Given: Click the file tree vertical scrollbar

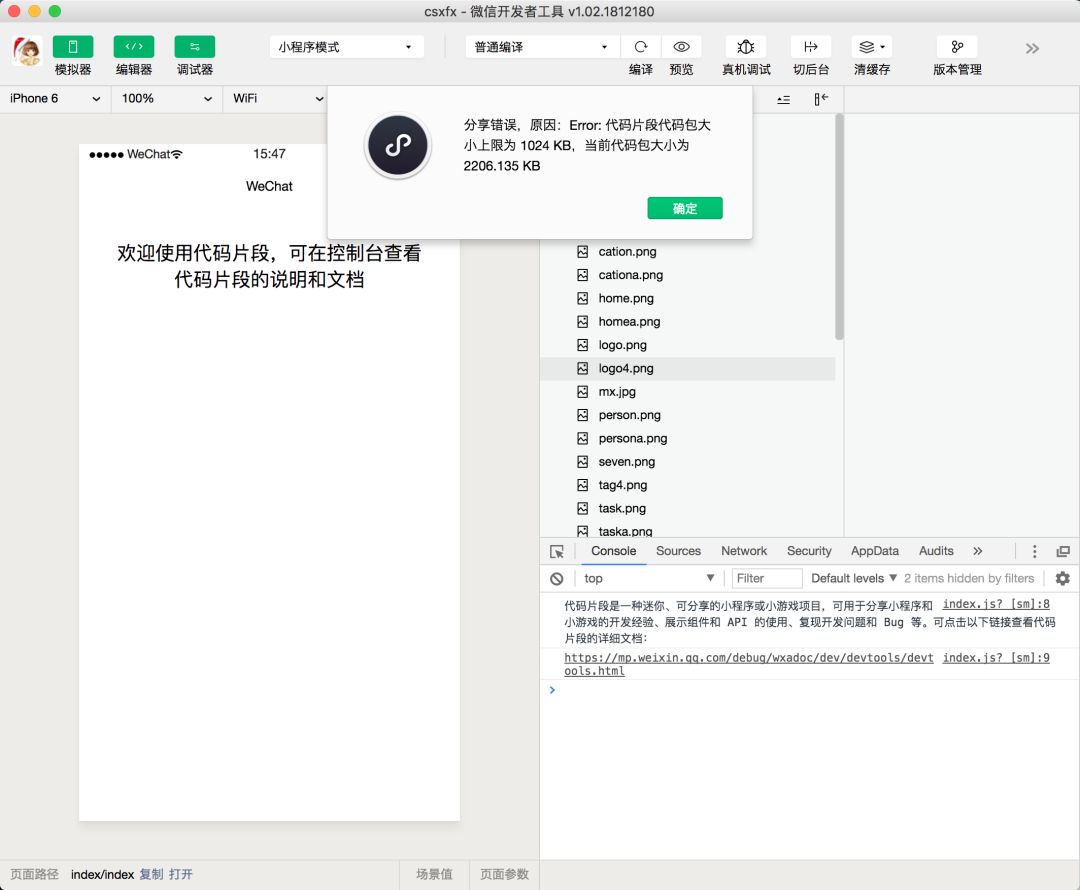Looking at the screenshot, I should tap(839, 227).
